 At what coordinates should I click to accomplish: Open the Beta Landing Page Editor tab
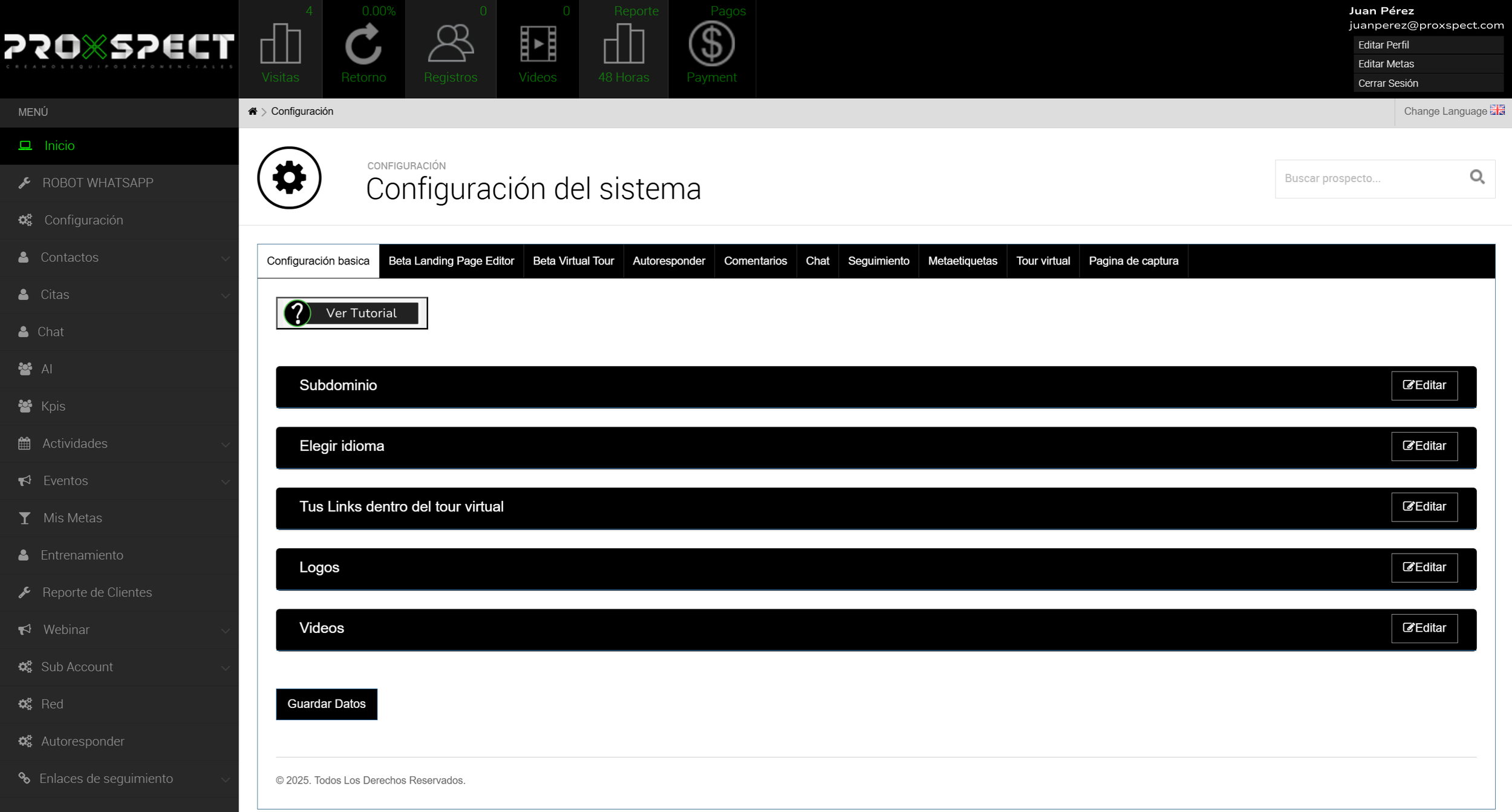coord(451,261)
